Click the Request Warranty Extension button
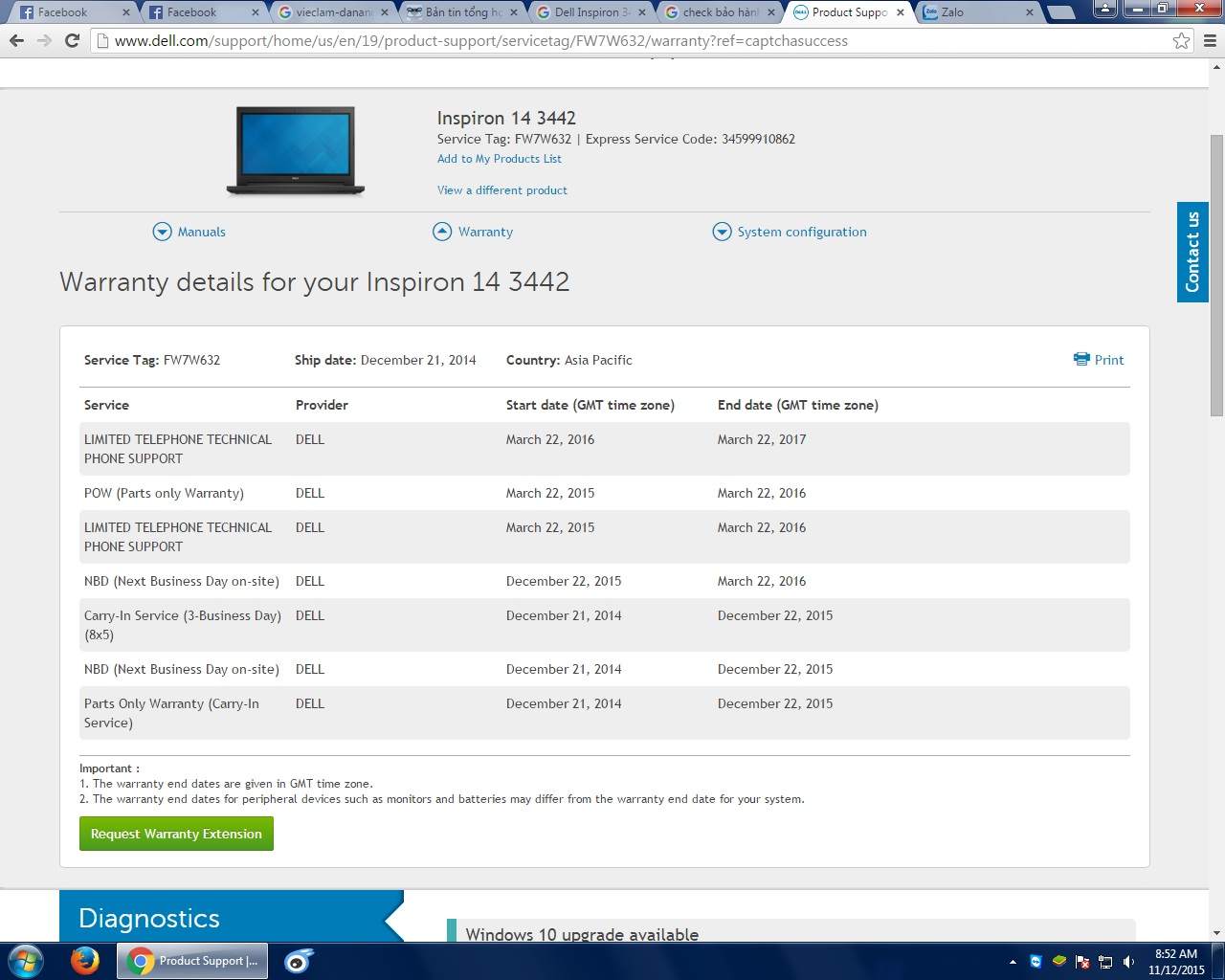Viewport: 1225px width, 980px height. tap(176, 834)
